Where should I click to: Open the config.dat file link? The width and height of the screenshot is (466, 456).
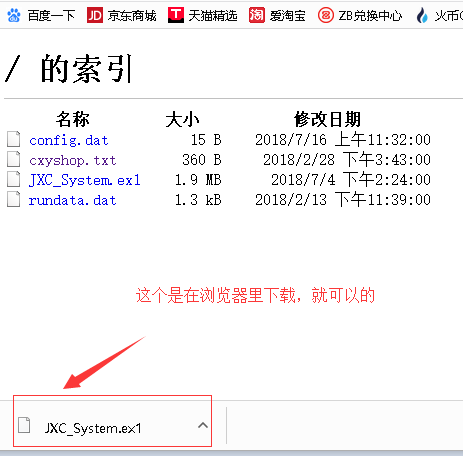coord(69,140)
